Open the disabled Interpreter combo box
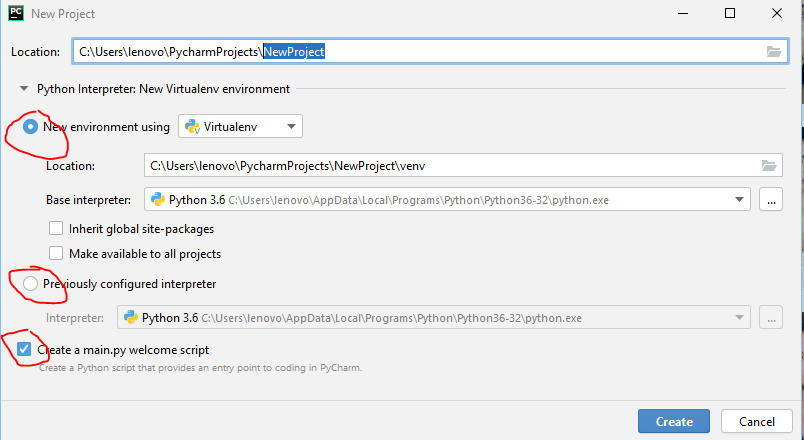The width and height of the screenshot is (804, 440). [x=434, y=318]
